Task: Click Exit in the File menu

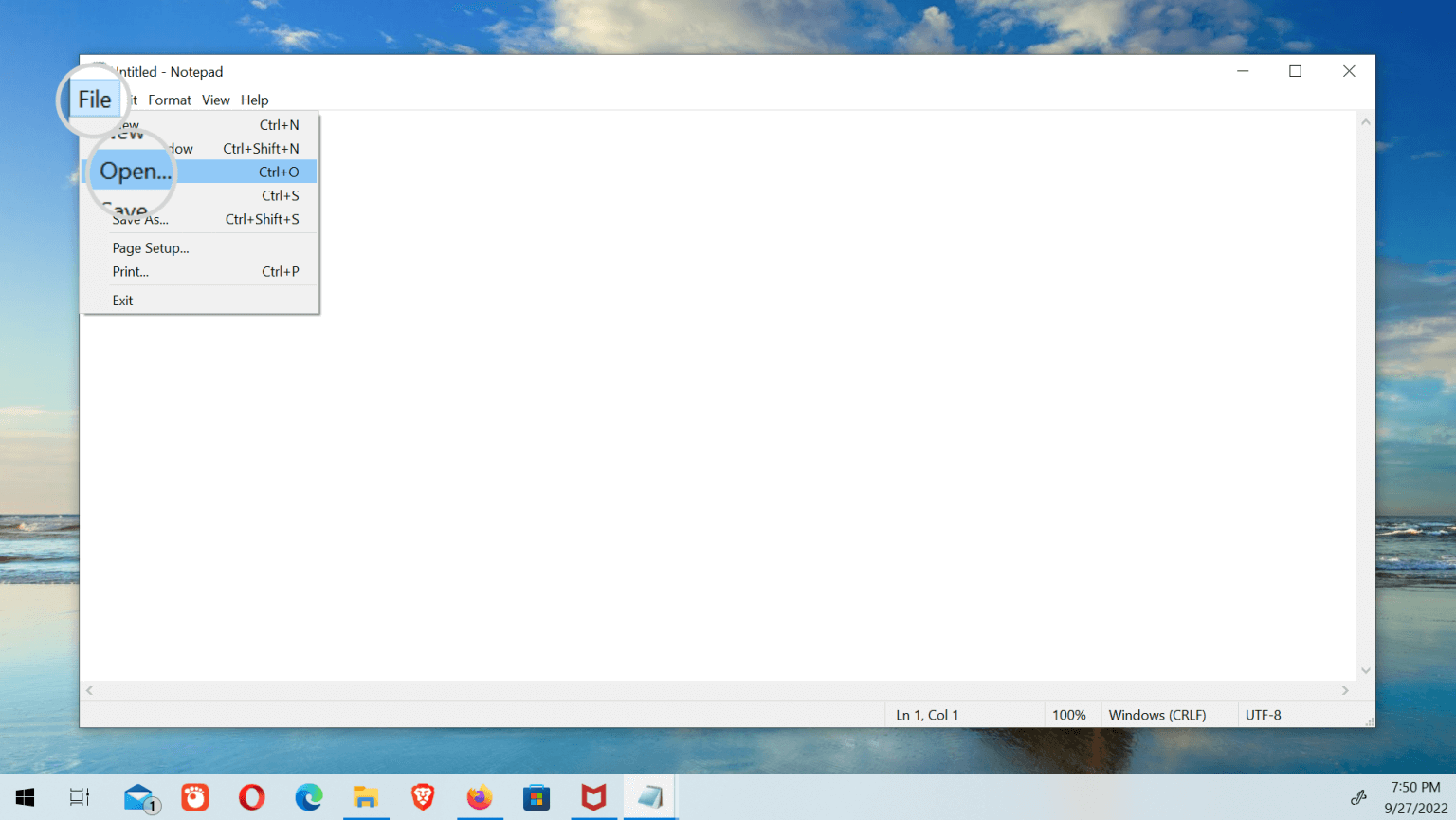Action: click(122, 300)
